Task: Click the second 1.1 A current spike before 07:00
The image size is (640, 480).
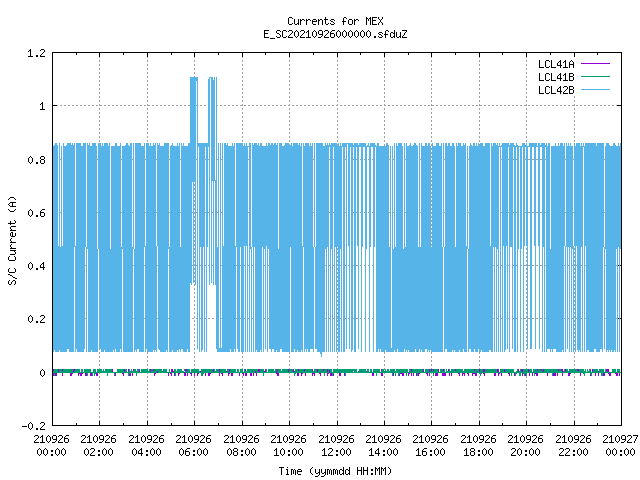Action: pyautogui.click(x=213, y=109)
